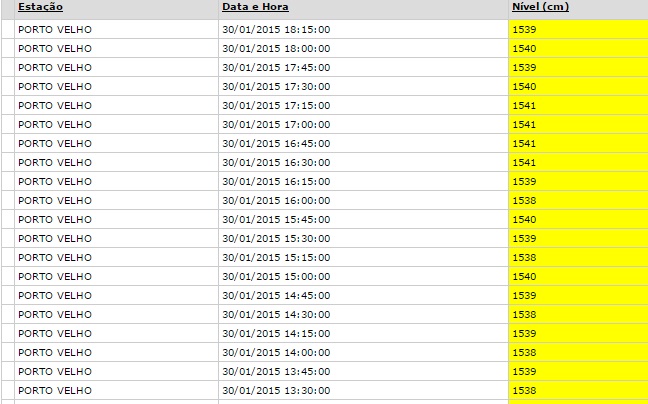Select the 30/01/2015 16:45:00 date cell
The width and height of the screenshot is (648, 404).
click(x=276, y=144)
